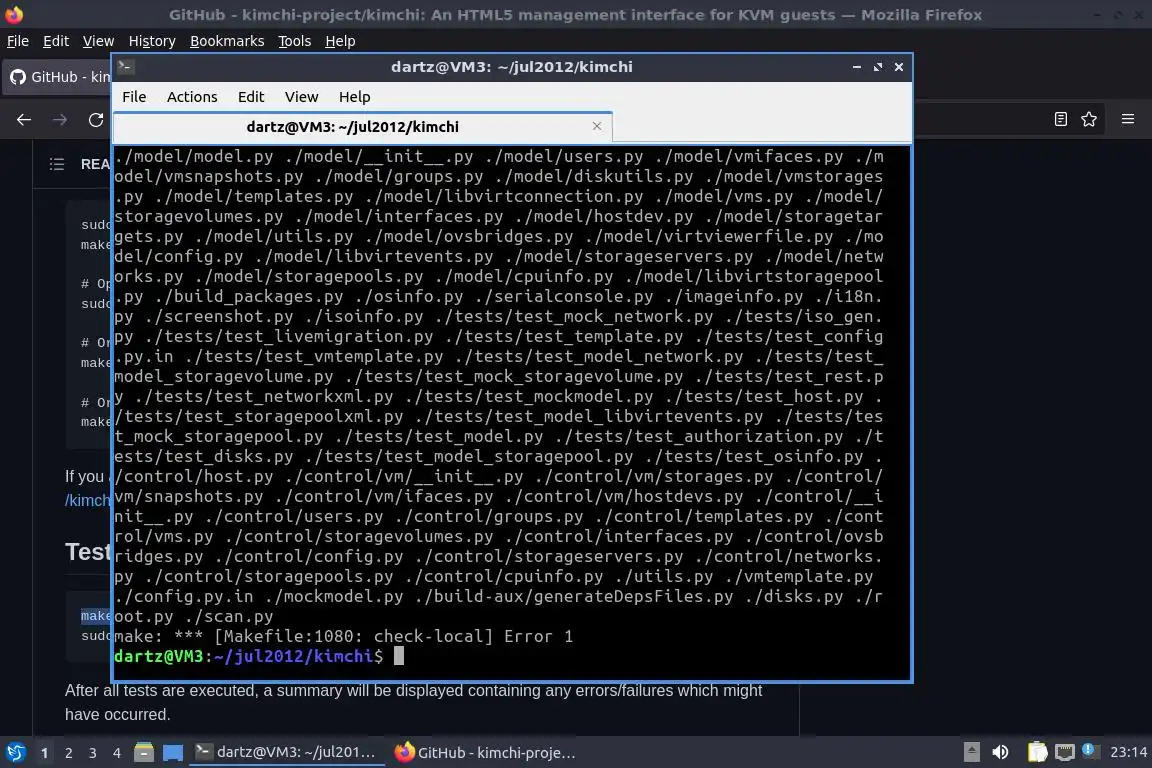Open the terminal File menu
Image resolution: width=1152 pixels, height=768 pixels.
134,97
